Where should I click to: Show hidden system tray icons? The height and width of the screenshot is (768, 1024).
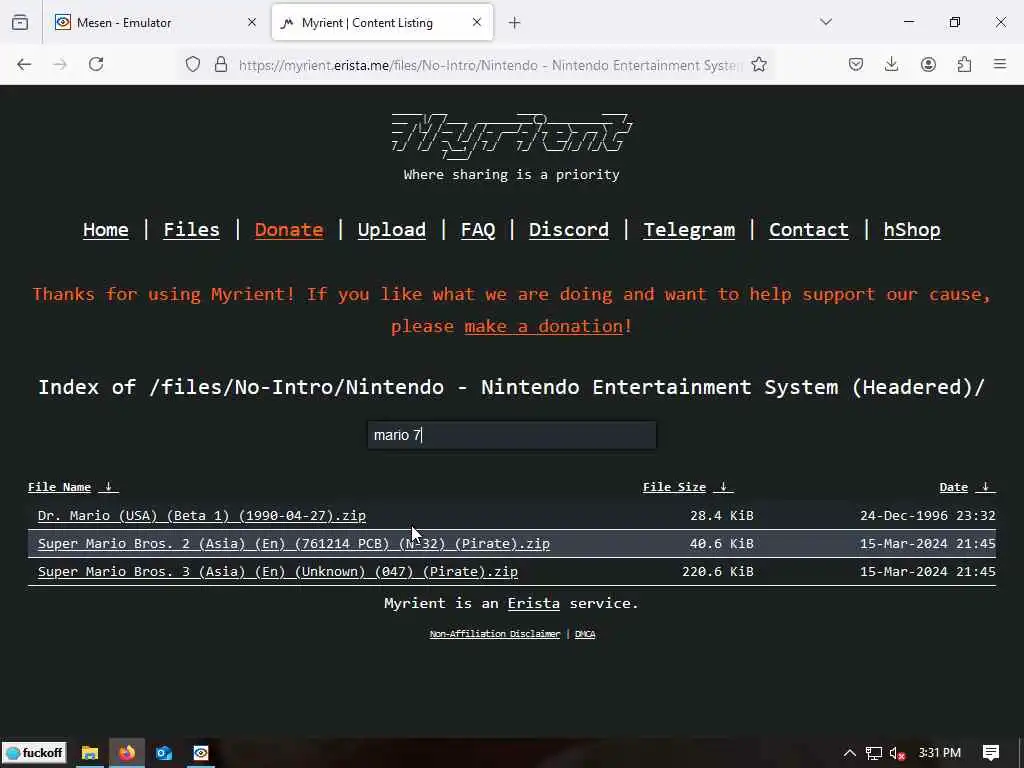(x=850, y=753)
